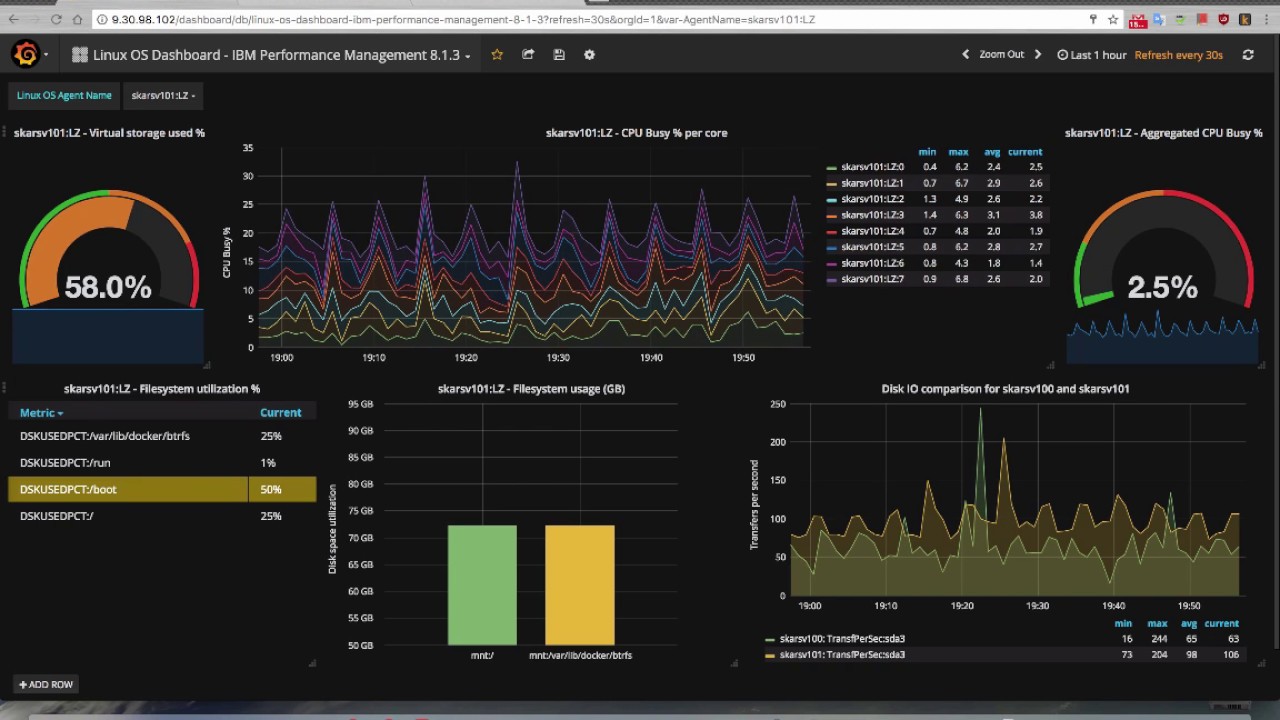This screenshot has height=720, width=1280.
Task: Open Virtual storage used % panel title
Action: (x=109, y=133)
